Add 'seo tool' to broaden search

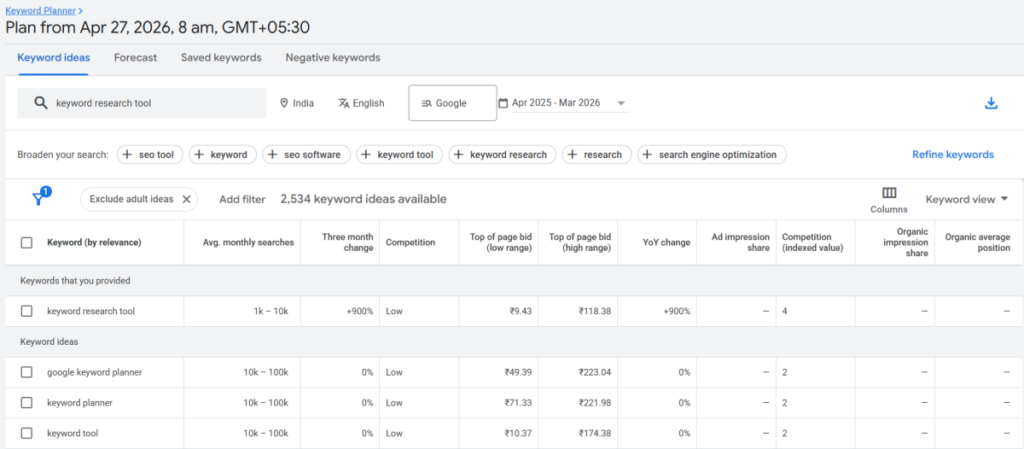click(150, 155)
